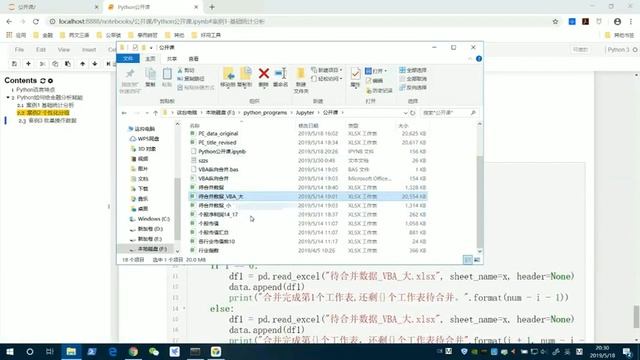Click the Copy to icon in ribbon
This screenshot has width=640, height=360.
point(245,74)
